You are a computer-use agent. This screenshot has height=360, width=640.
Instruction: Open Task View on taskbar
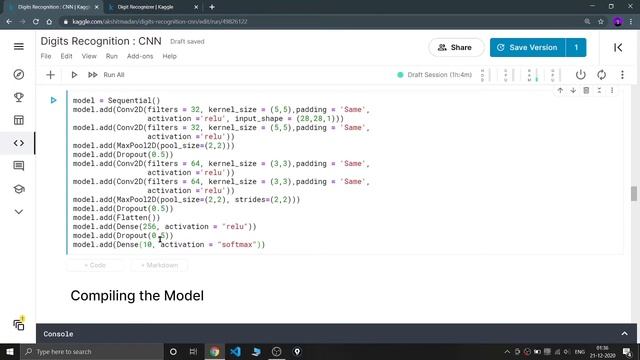[193, 351]
